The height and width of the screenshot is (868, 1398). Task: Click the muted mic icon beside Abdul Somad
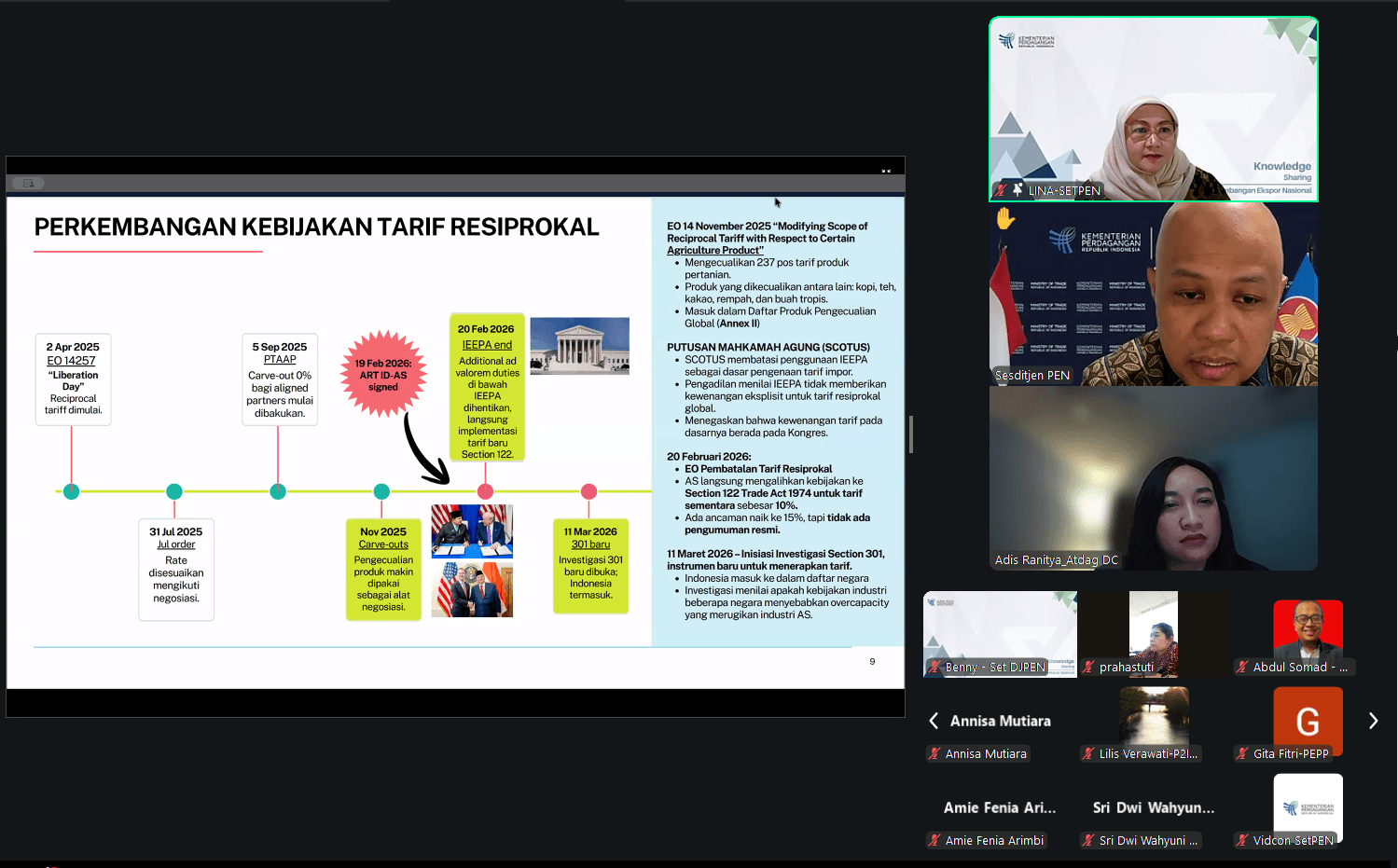1242,667
